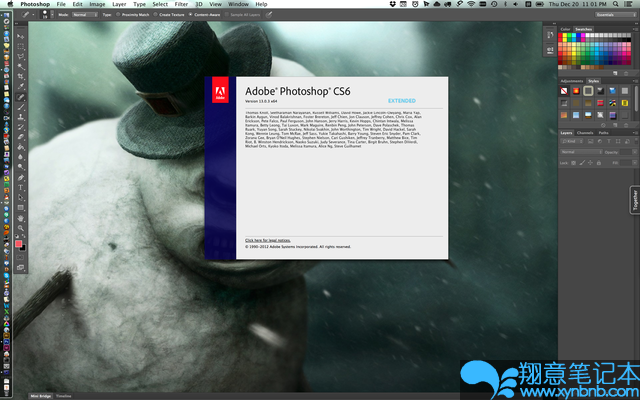Screen dimensions: 640x400
Task: Open the layer blend mode Normal dropdown
Action: click(581, 152)
